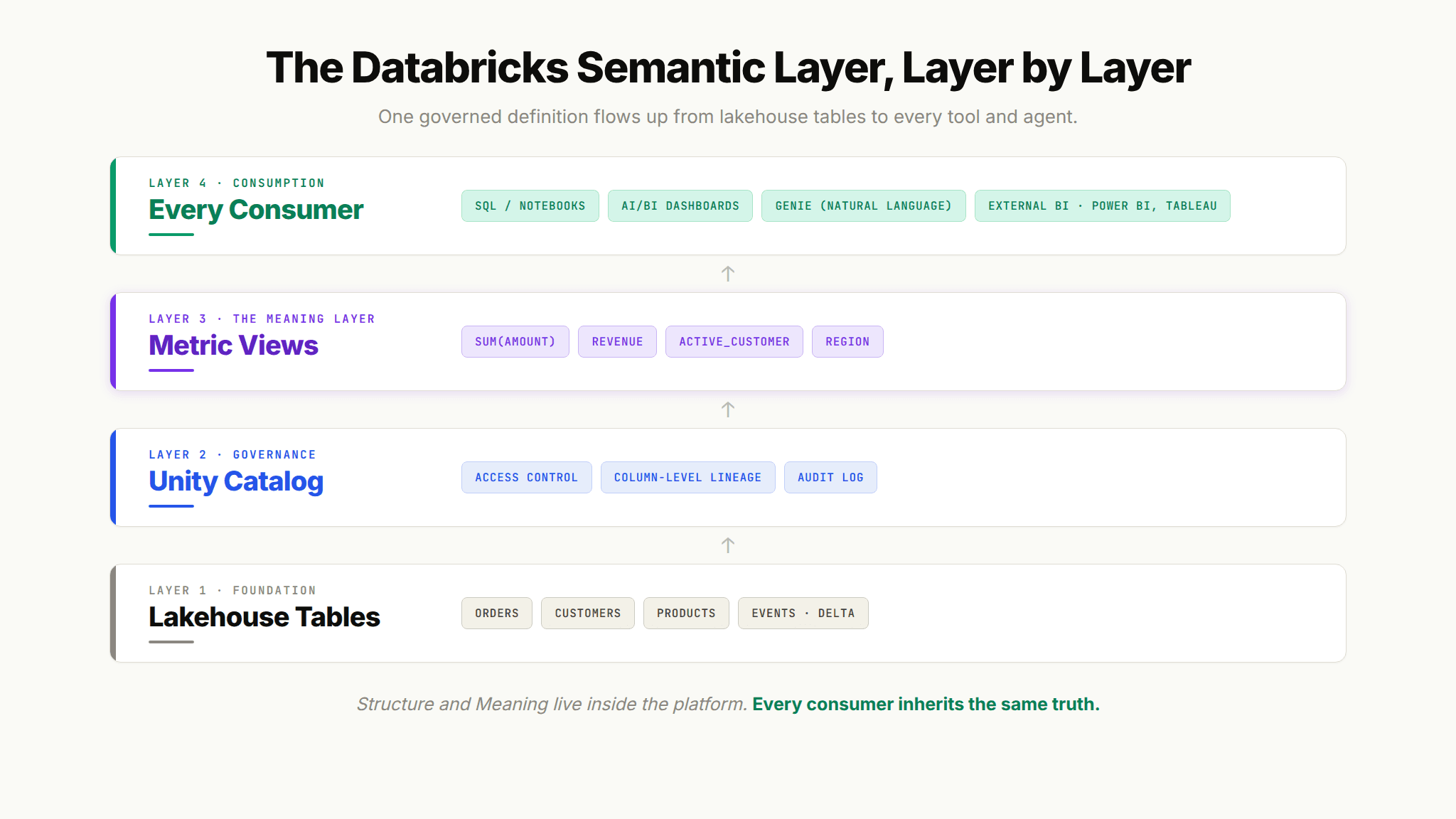Click the SQL / Notebooks chip
1456x819 pixels.
click(530, 205)
